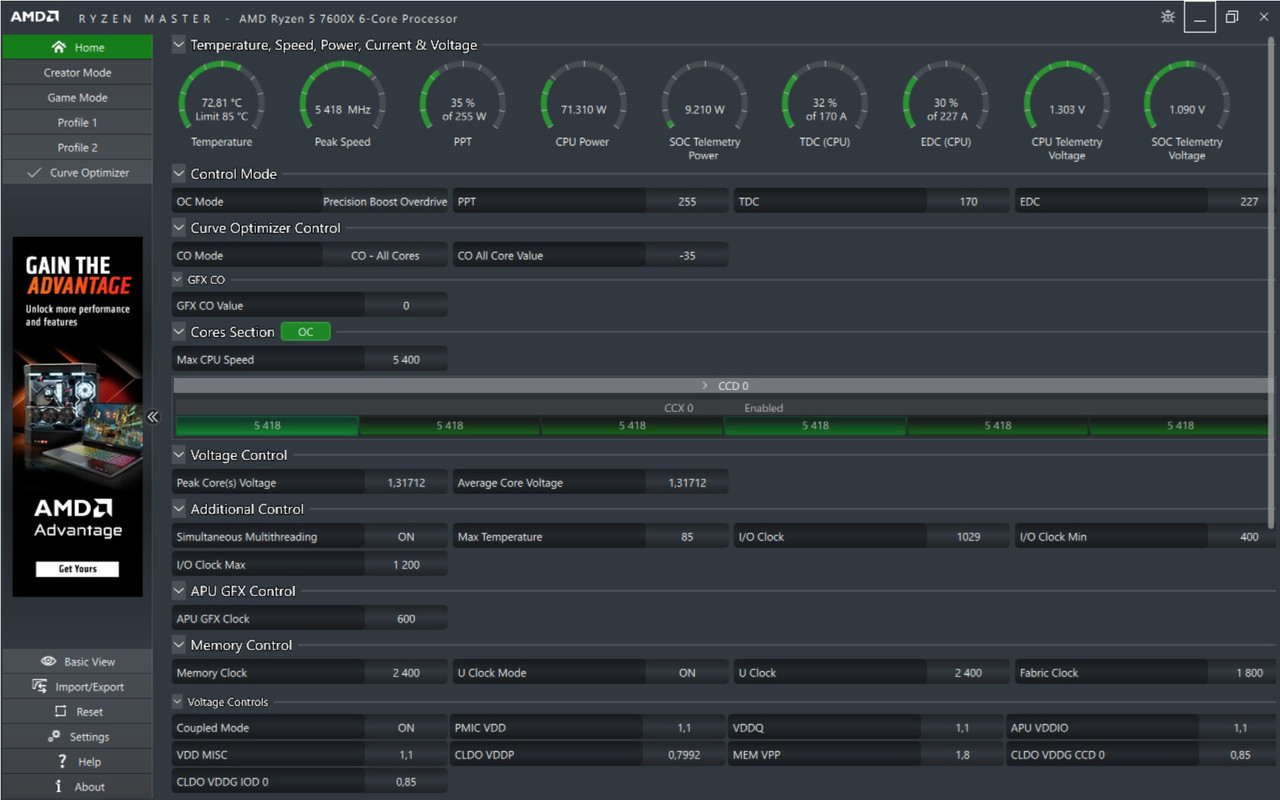Image resolution: width=1280 pixels, height=800 pixels.
Task: Click the fourth core 5 418 bar
Action: pos(815,426)
